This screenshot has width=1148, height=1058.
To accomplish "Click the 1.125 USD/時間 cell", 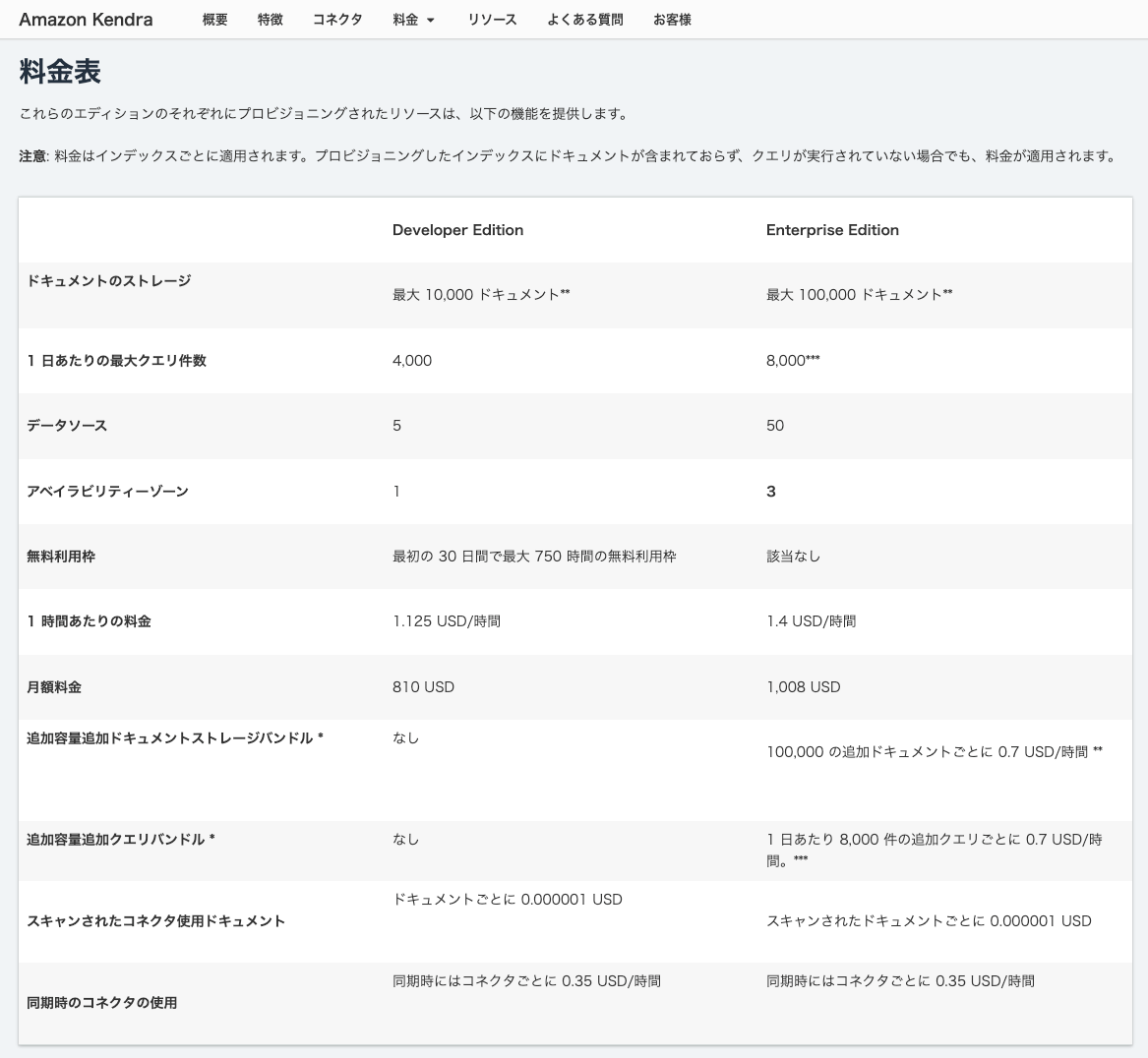I will pyautogui.click(x=447, y=622).
